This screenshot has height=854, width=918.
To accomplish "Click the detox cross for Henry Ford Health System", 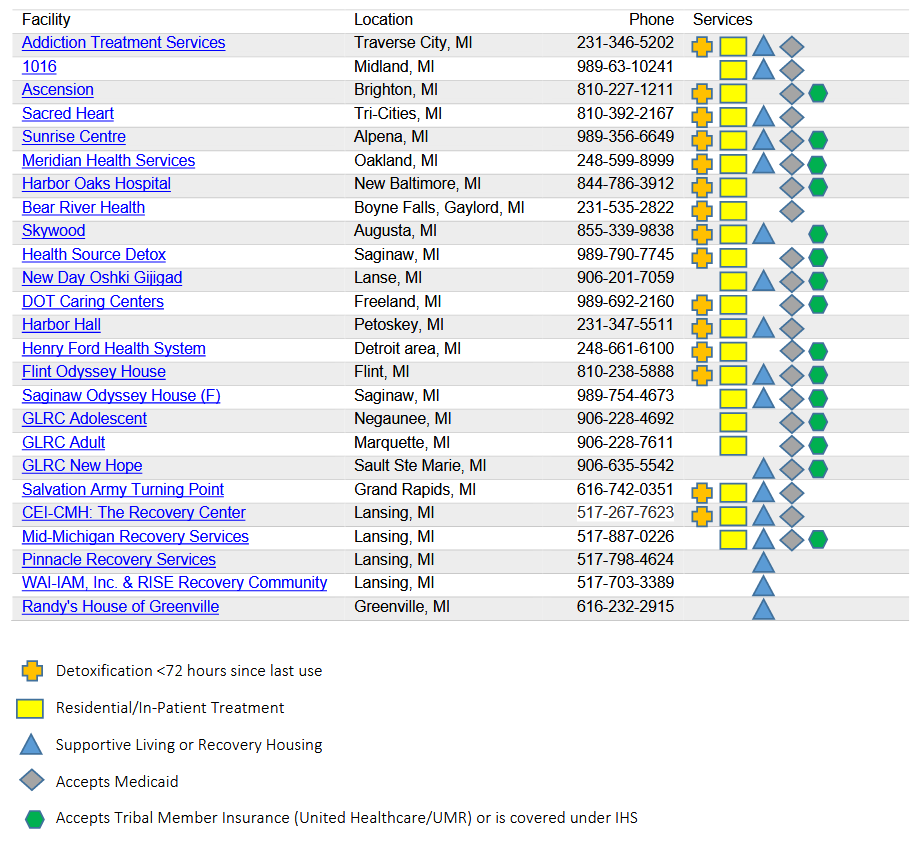I will click(702, 352).
